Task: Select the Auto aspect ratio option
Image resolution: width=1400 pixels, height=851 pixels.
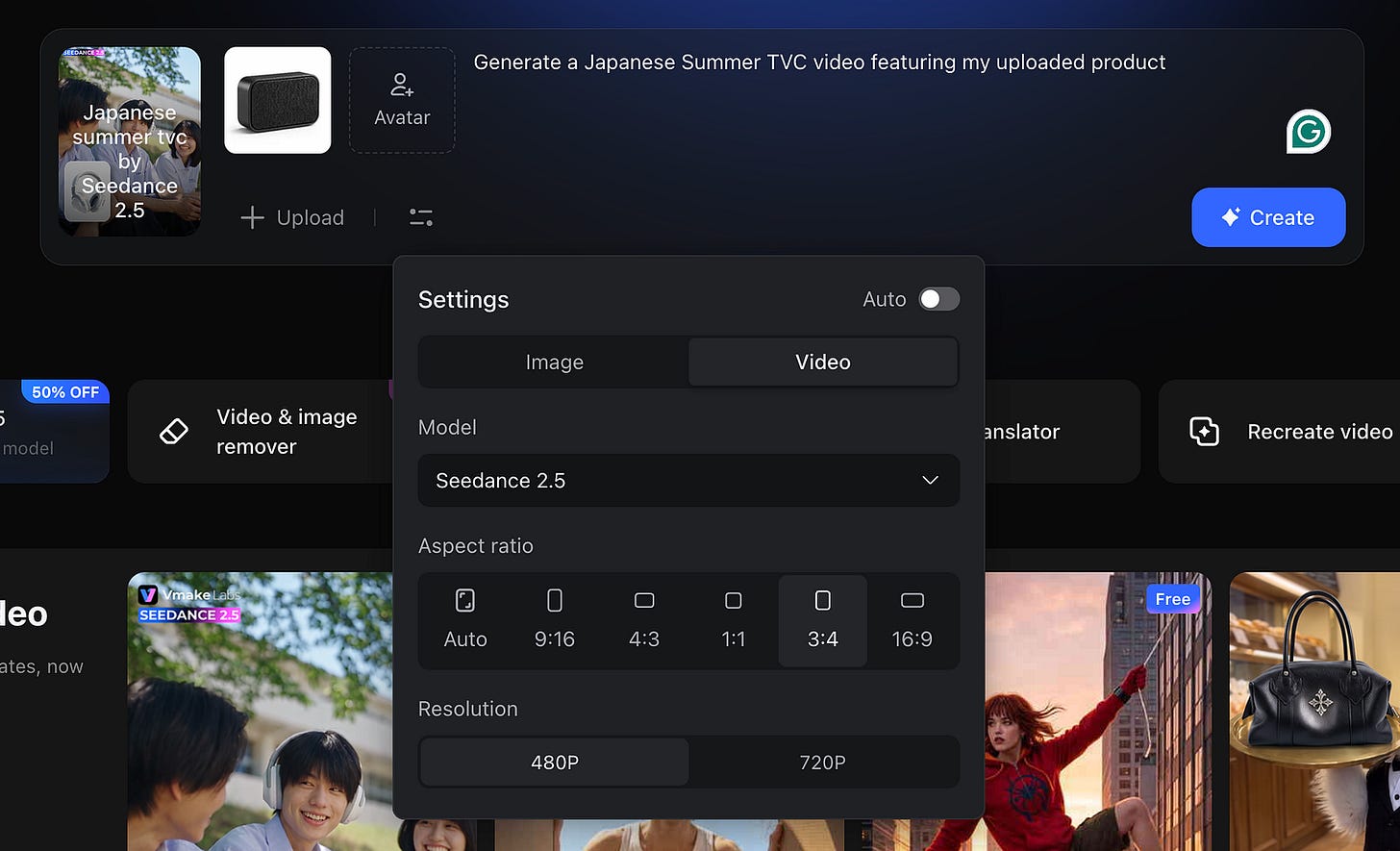Action: click(465, 620)
